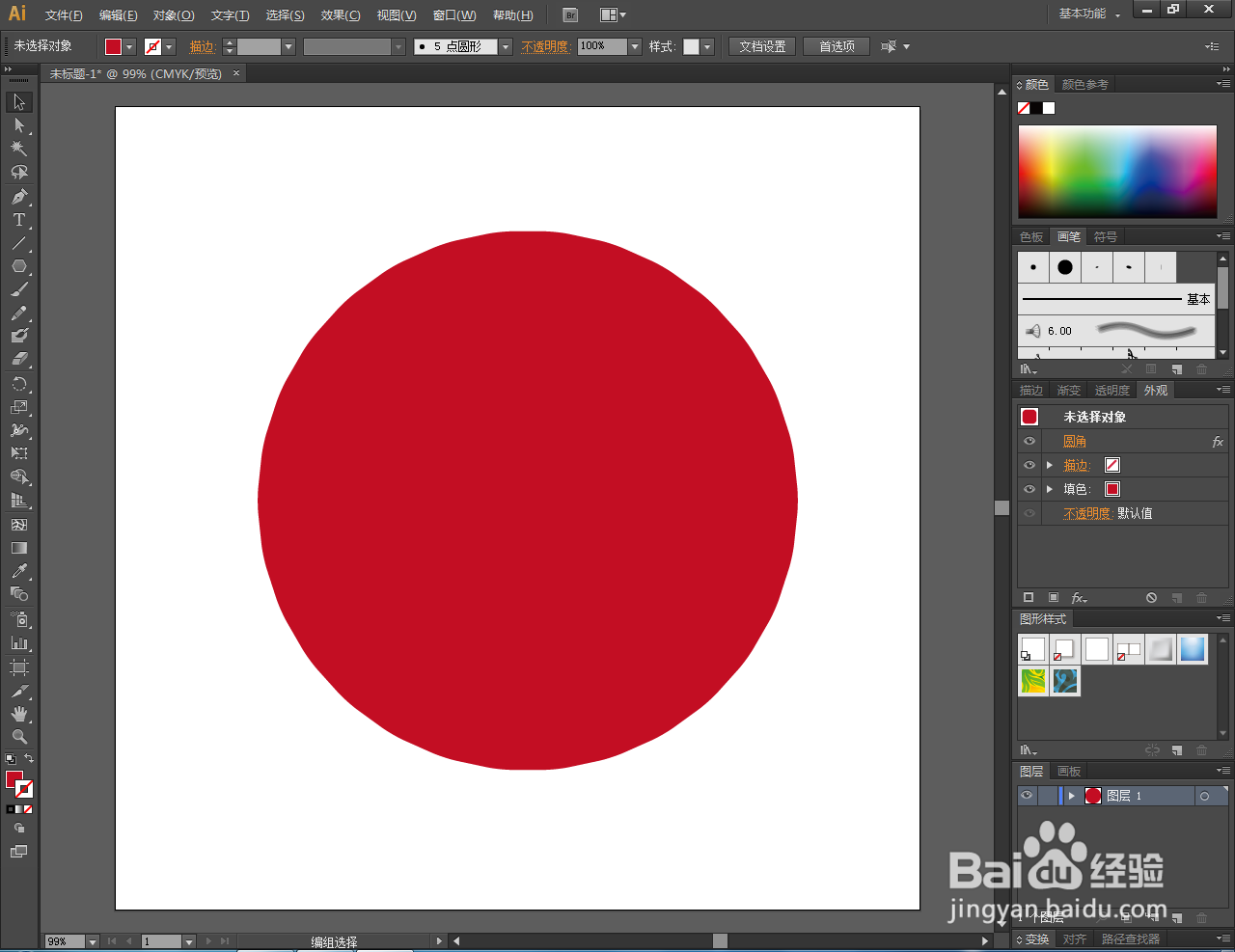
Task: Open the 窗口(W) menu
Action: [454, 15]
